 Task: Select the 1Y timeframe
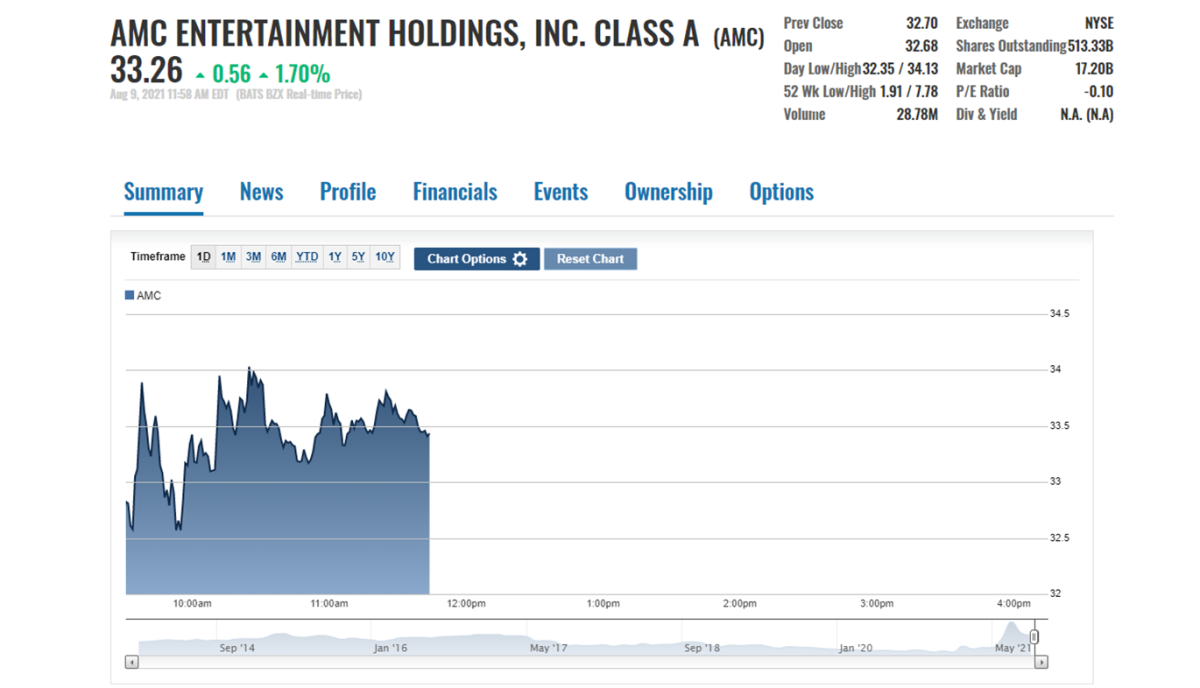(x=334, y=257)
